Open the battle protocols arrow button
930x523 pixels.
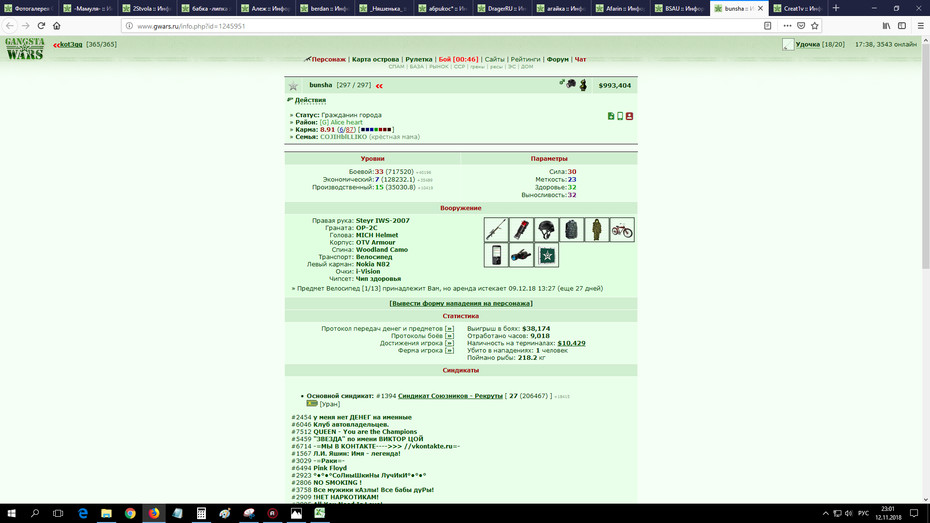449,336
